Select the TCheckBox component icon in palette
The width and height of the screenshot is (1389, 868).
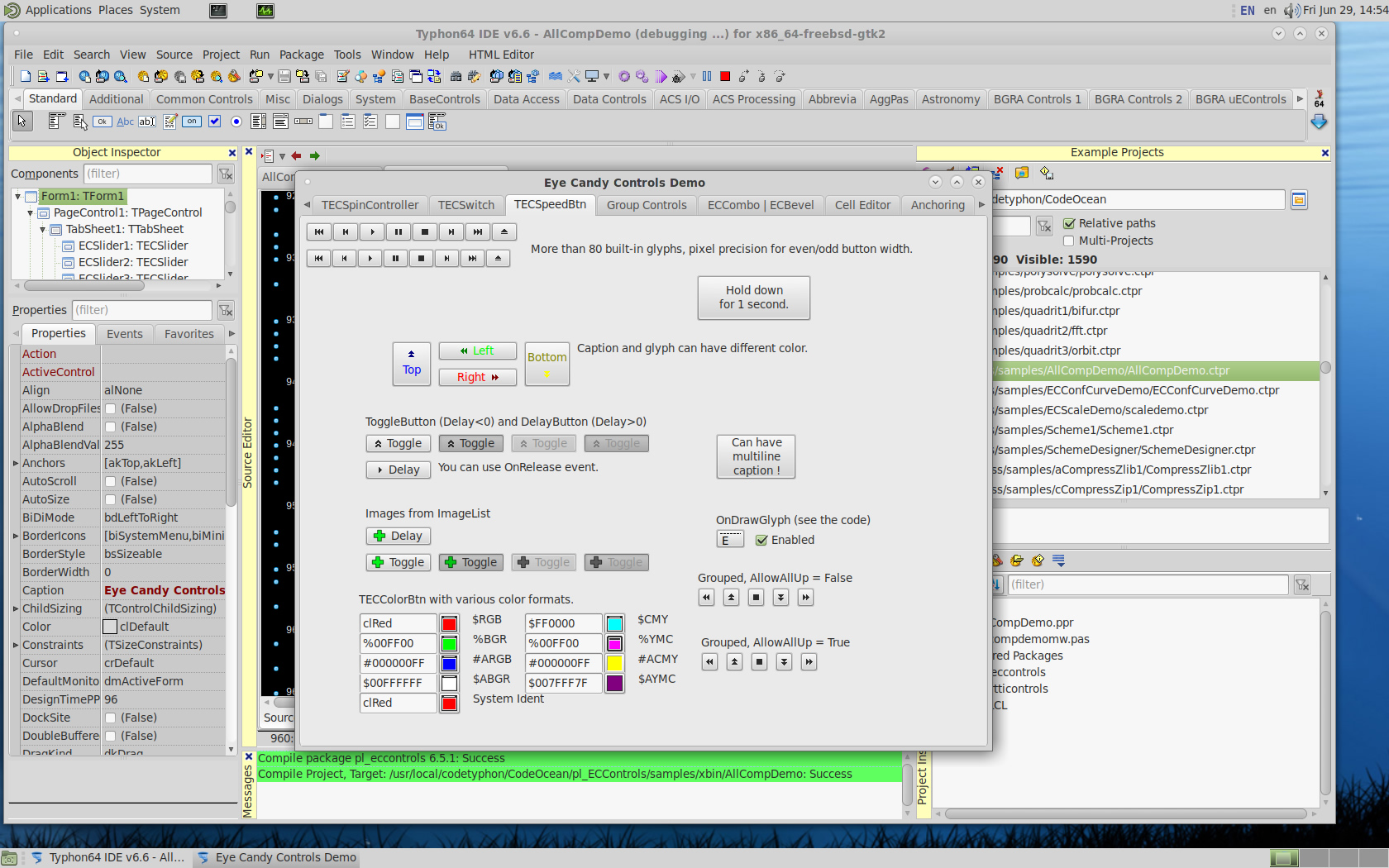click(214, 122)
